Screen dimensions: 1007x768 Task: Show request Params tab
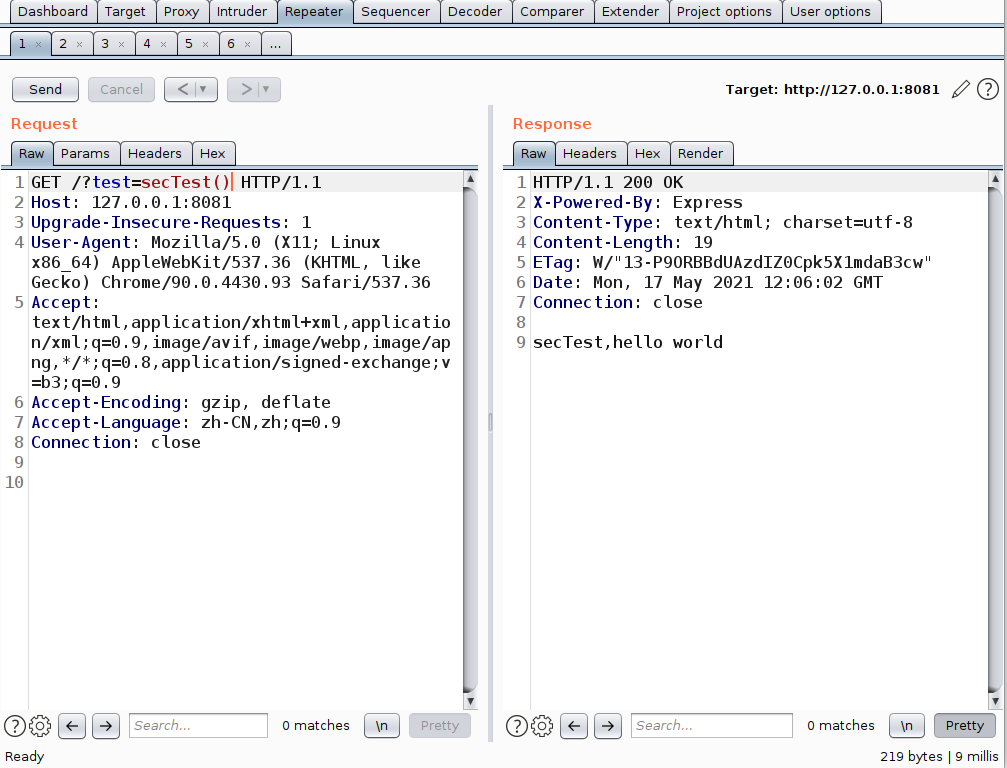point(85,153)
